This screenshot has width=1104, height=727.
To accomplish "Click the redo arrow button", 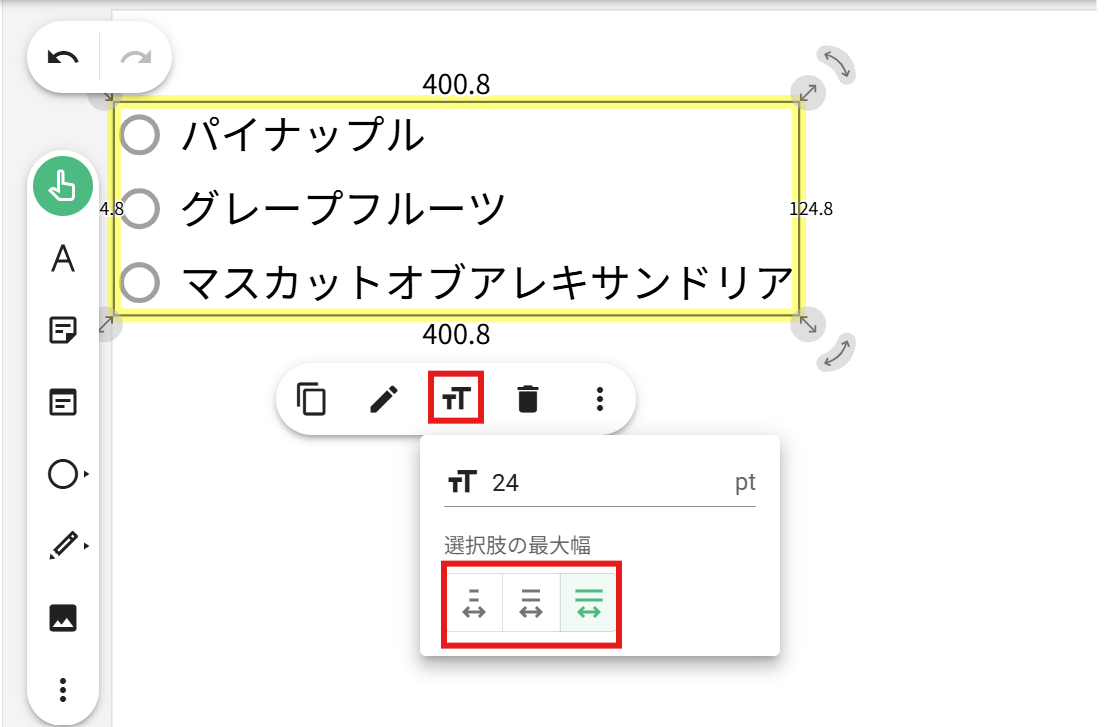I will 135,58.
